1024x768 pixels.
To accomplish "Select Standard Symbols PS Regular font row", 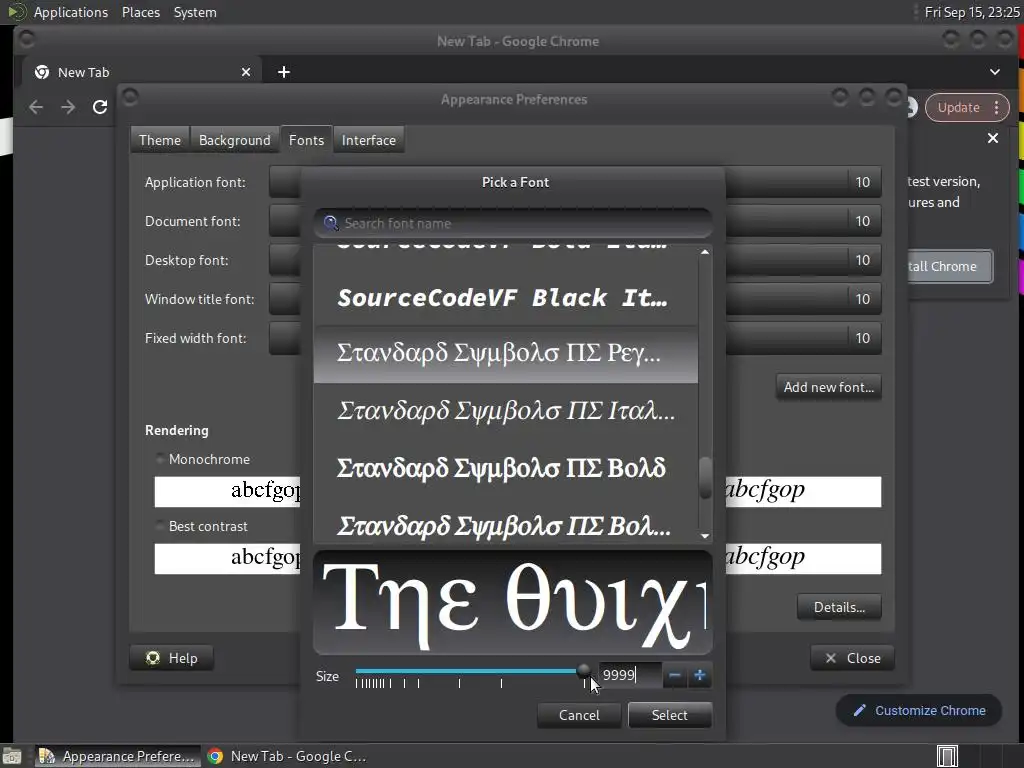I will pos(505,353).
